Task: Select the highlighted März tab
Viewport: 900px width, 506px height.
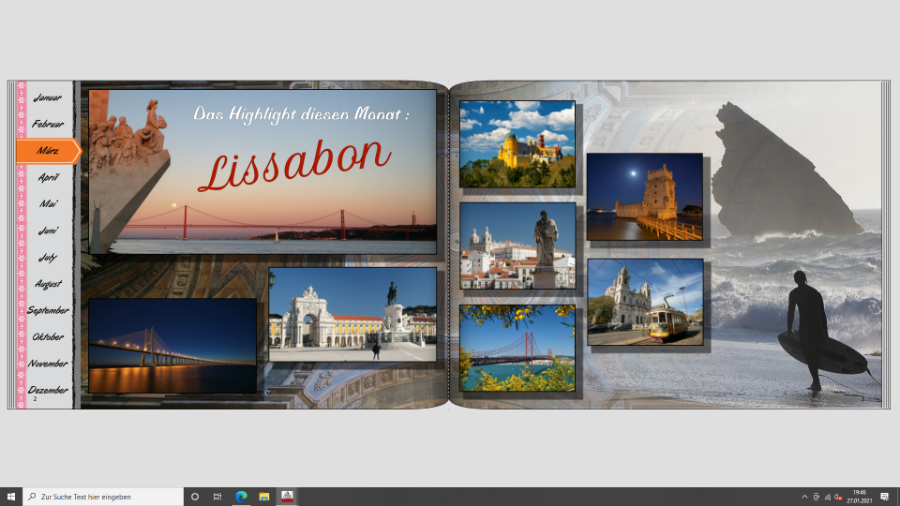Action: point(47,150)
